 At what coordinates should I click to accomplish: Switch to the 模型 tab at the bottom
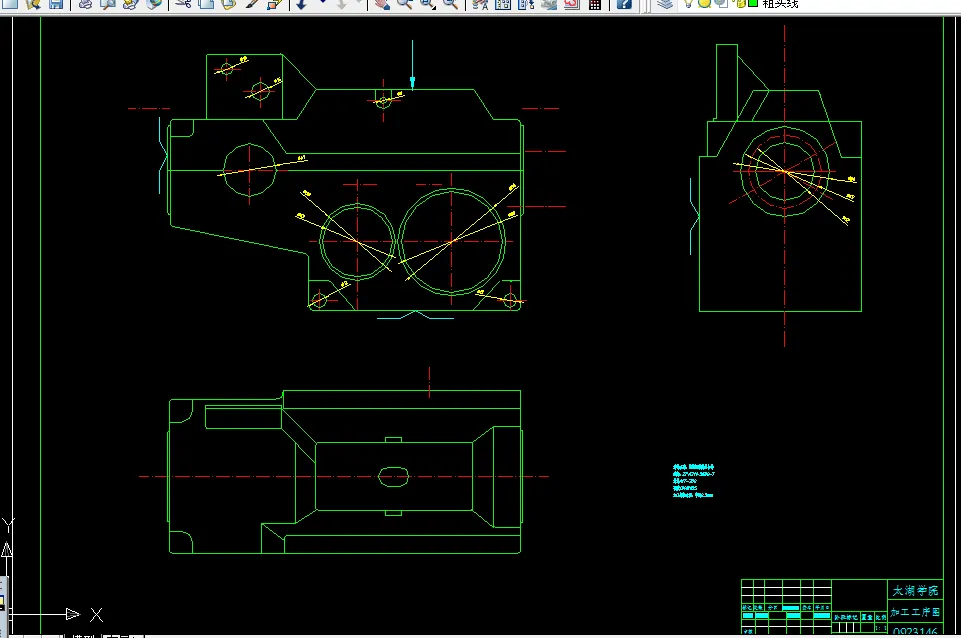pyautogui.click(x=83, y=636)
